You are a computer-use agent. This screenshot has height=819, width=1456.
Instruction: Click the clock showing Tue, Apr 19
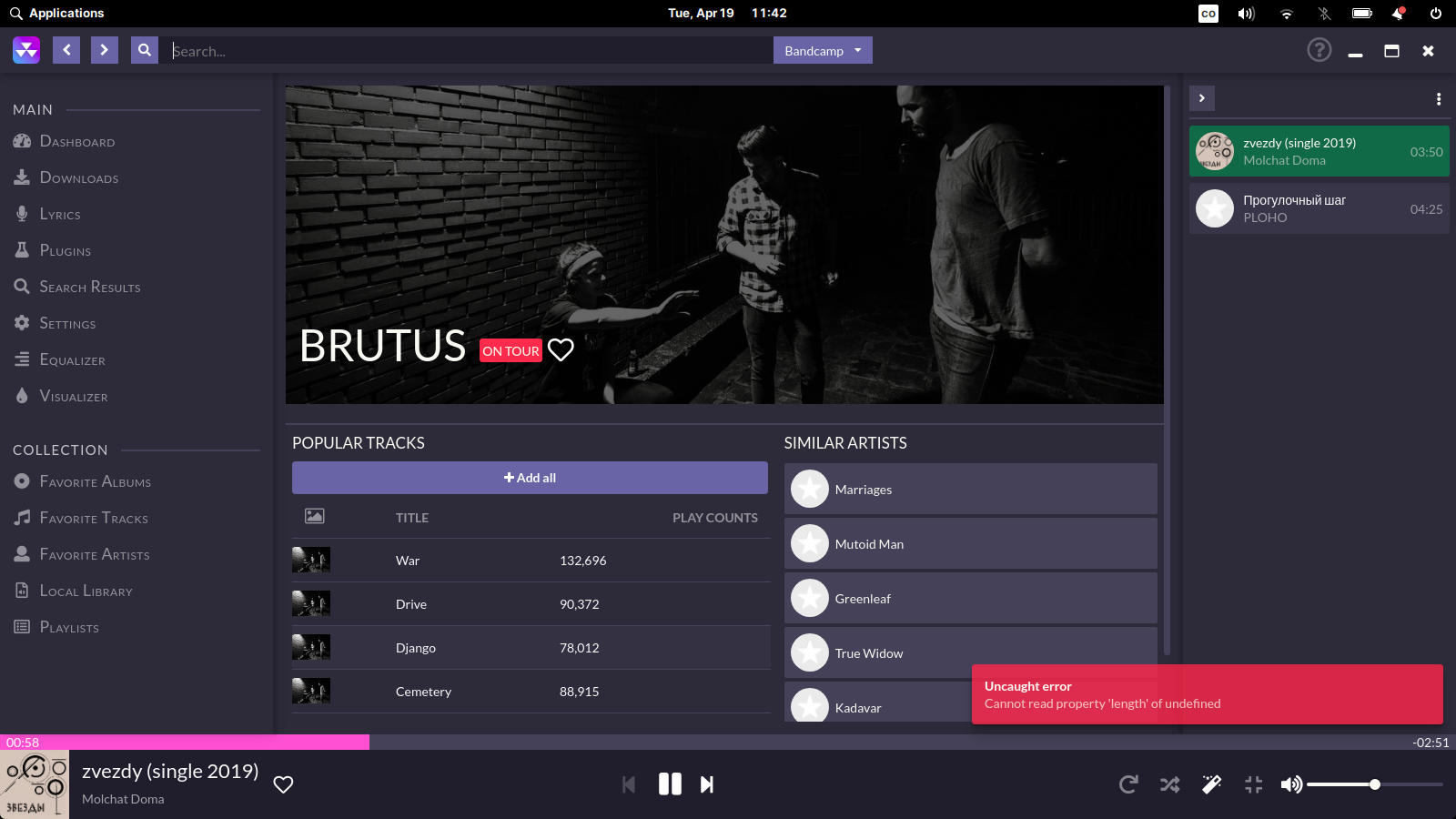[x=727, y=13]
